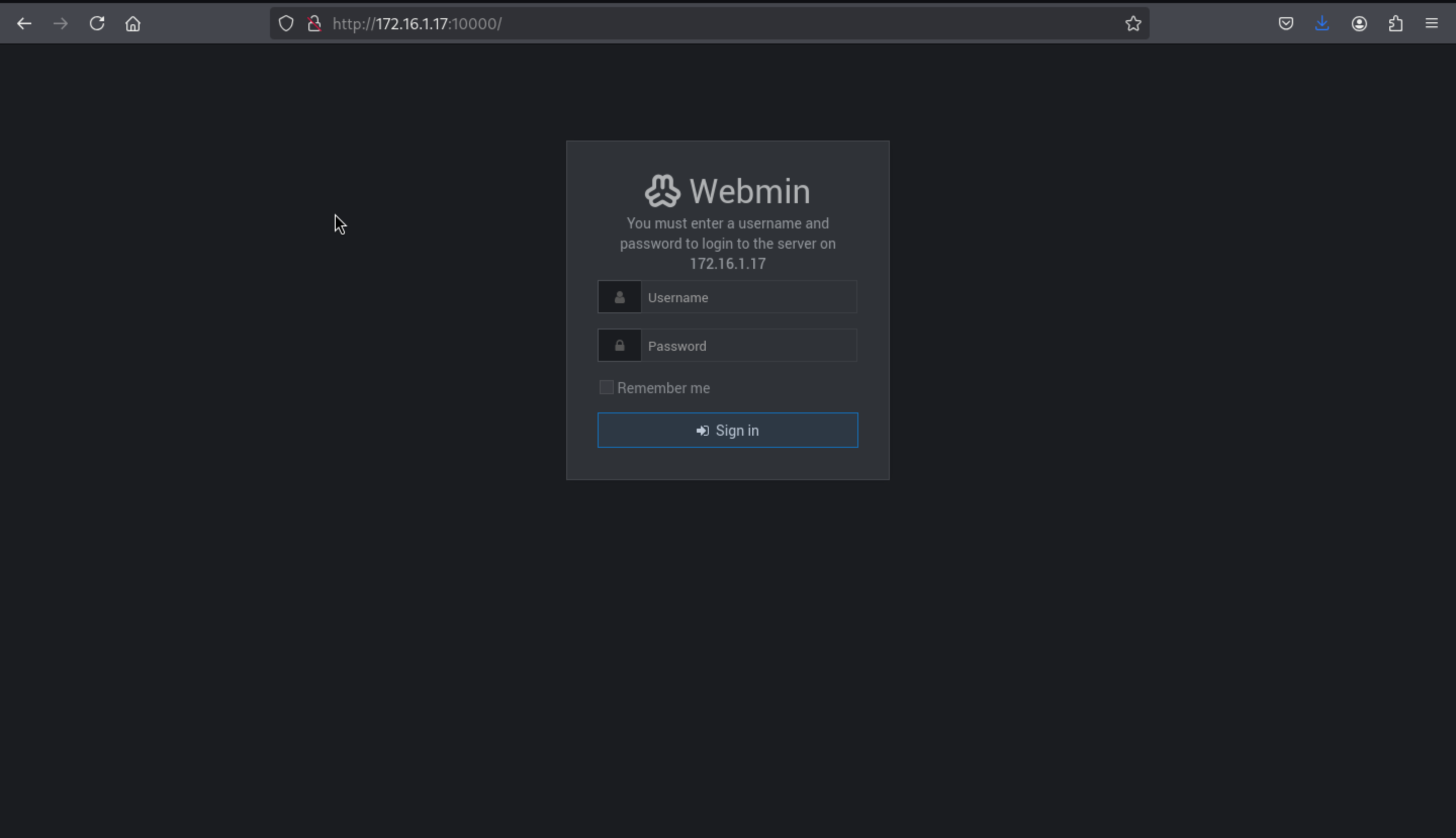Click the user icon beside Username

pos(619,298)
